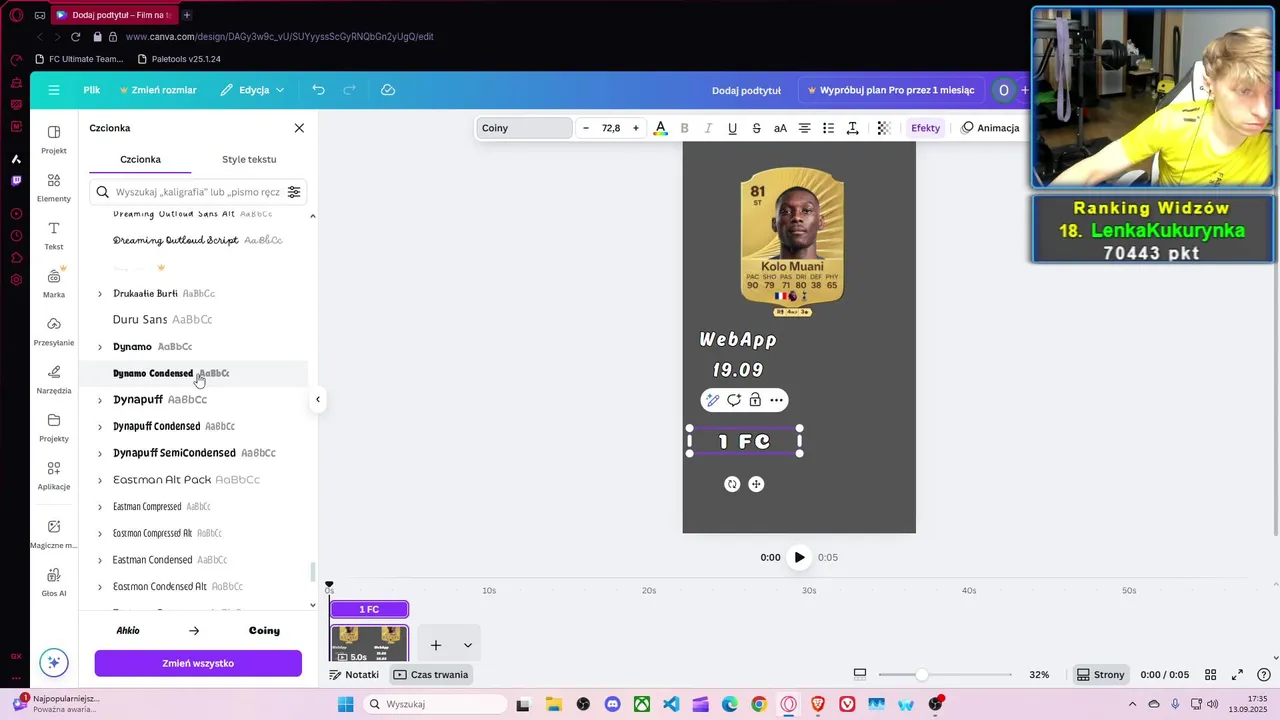Click the Canva AI sparkle button
Screen dimensions: 1280x720
pyautogui.click(x=54, y=662)
